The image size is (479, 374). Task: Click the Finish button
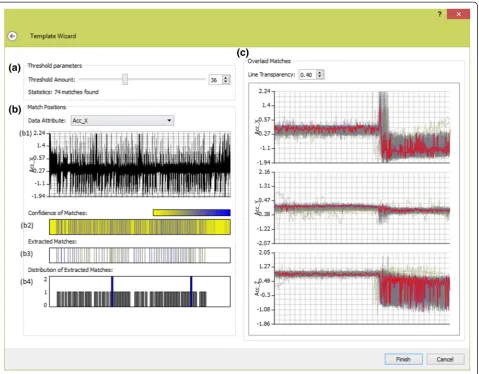tap(403, 359)
